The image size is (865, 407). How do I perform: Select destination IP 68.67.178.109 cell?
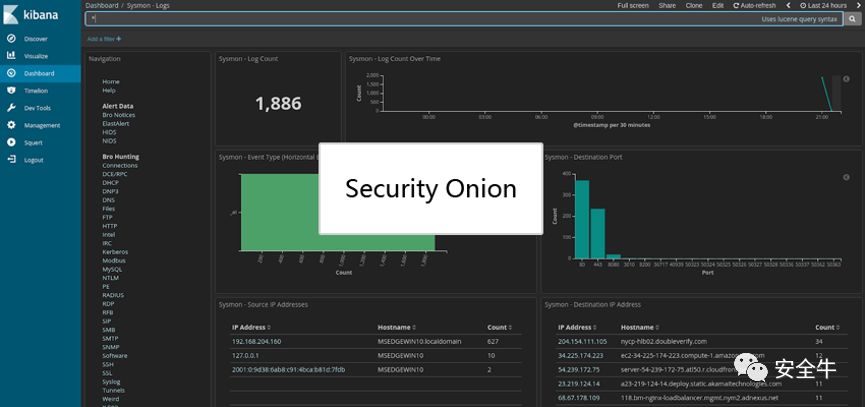tap(580, 398)
